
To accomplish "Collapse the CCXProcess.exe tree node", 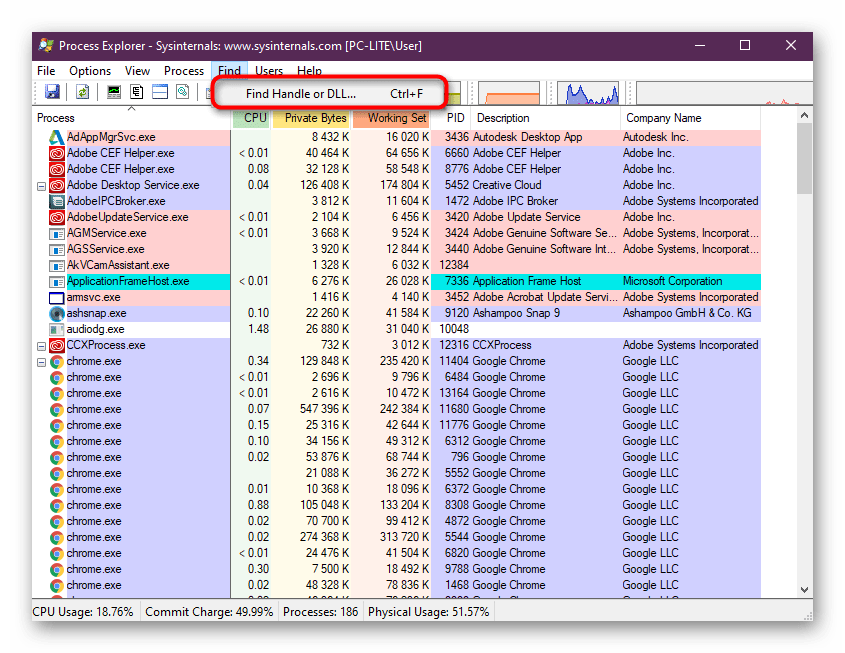I will point(41,346).
